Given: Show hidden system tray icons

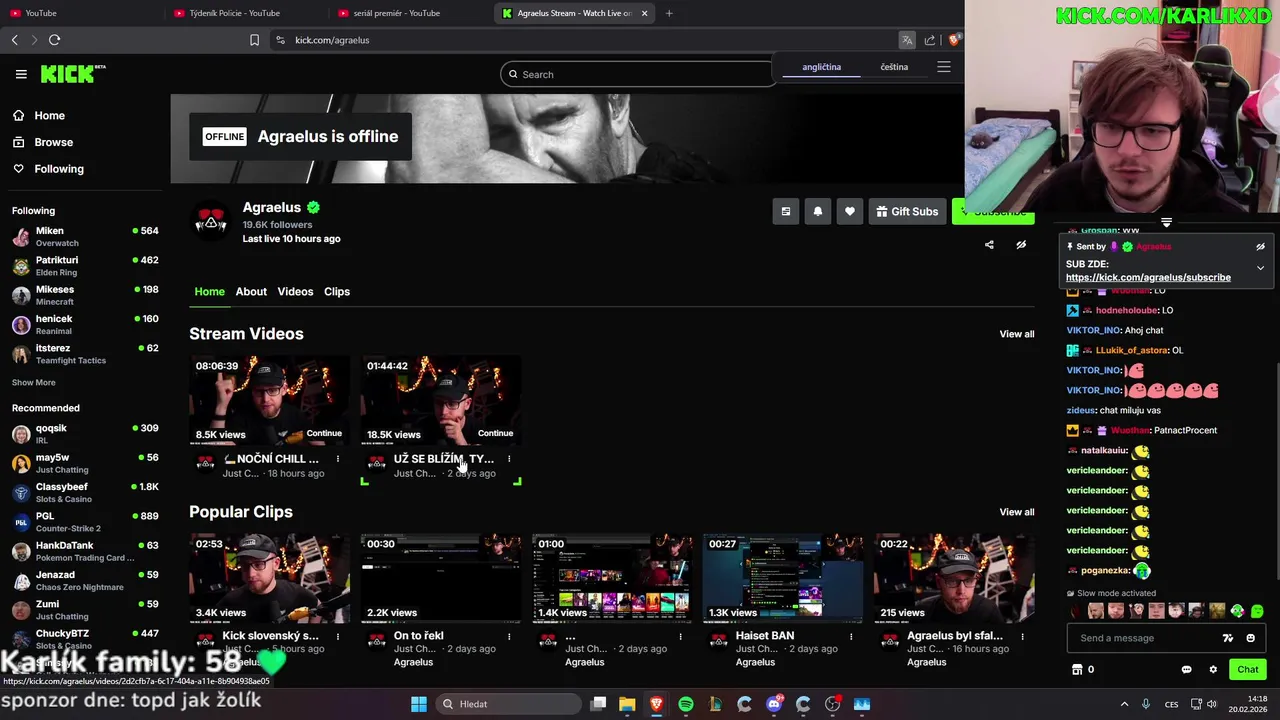Looking at the screenshot, I should coord(1124,704).
